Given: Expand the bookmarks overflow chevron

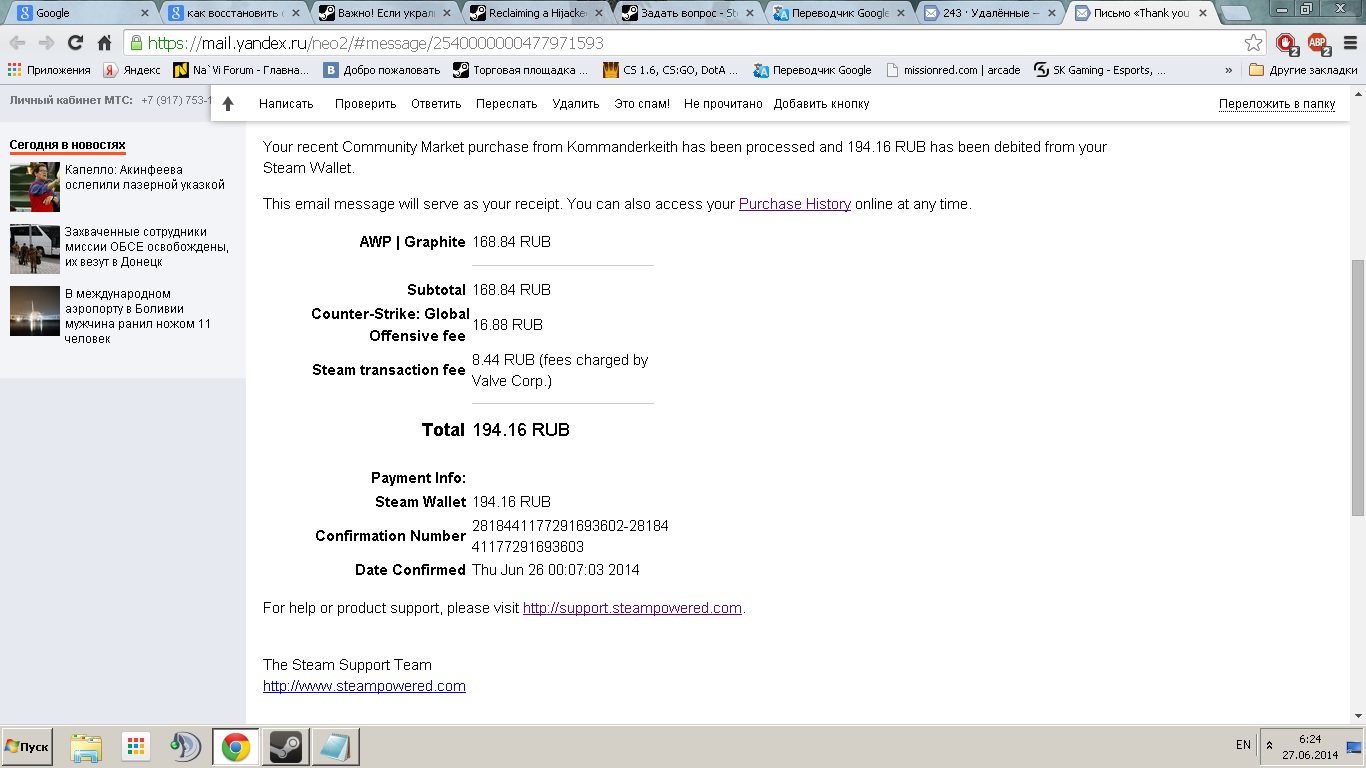Looking at the screenshot, I should tap(1229, 70).
